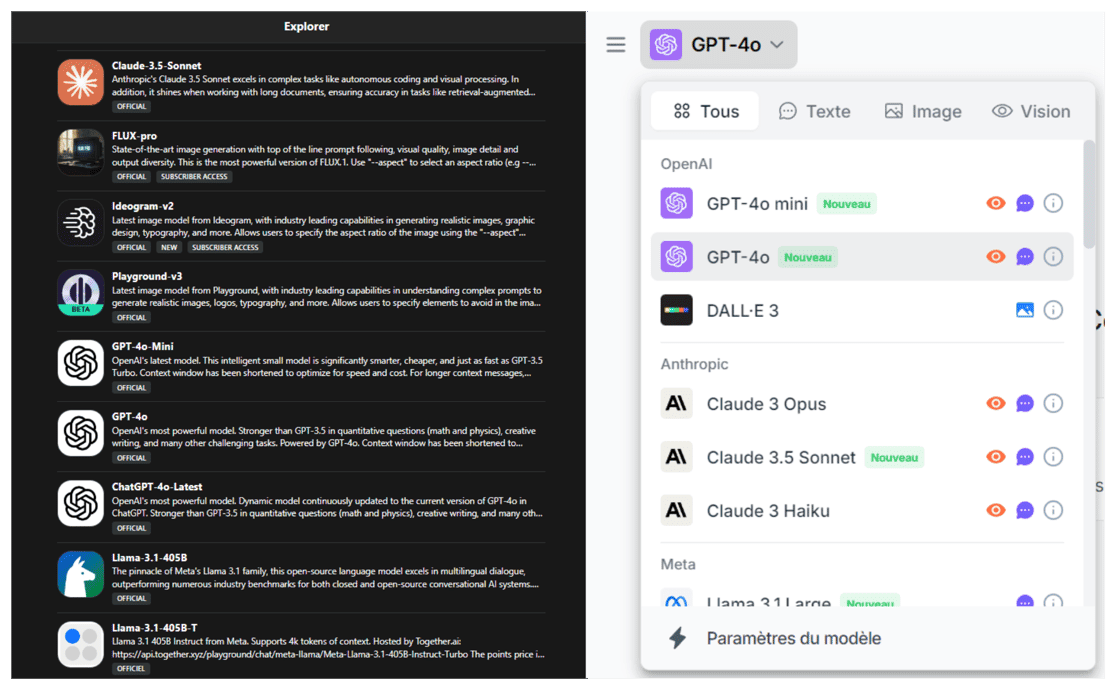Click SUBSCRIBER ACCESS badge on FLUX-pro
The height and width of the screenshot is (690, 1116).
click(194, 177)
